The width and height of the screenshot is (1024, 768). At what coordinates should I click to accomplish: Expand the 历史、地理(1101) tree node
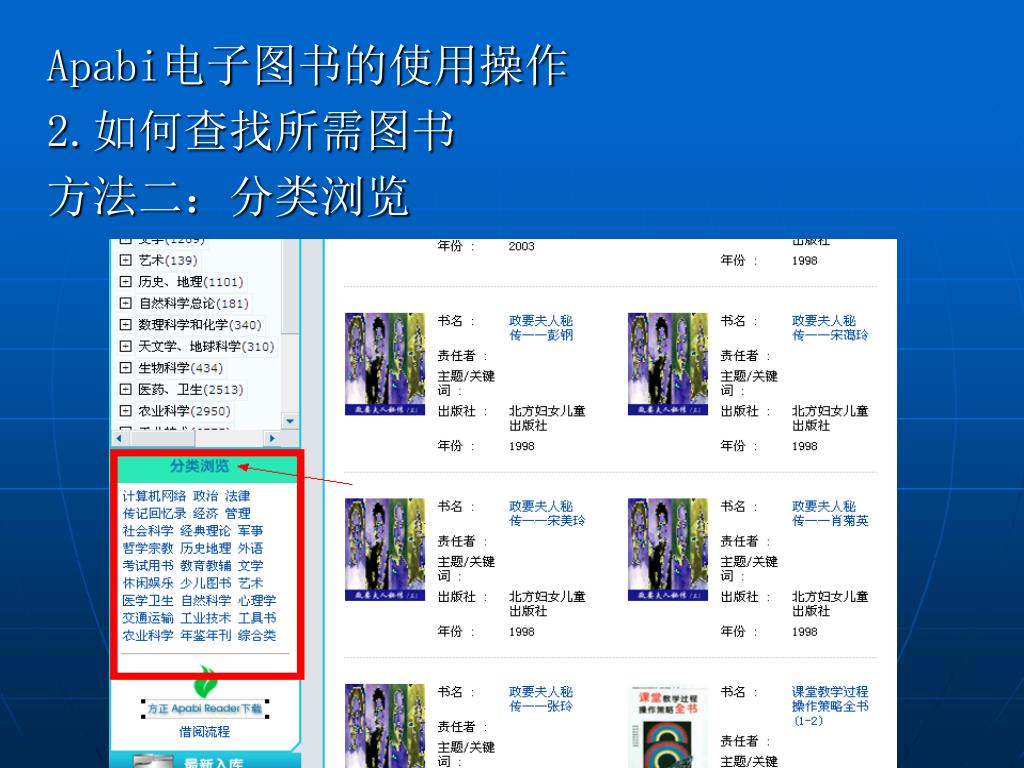[x=125, y=282]
